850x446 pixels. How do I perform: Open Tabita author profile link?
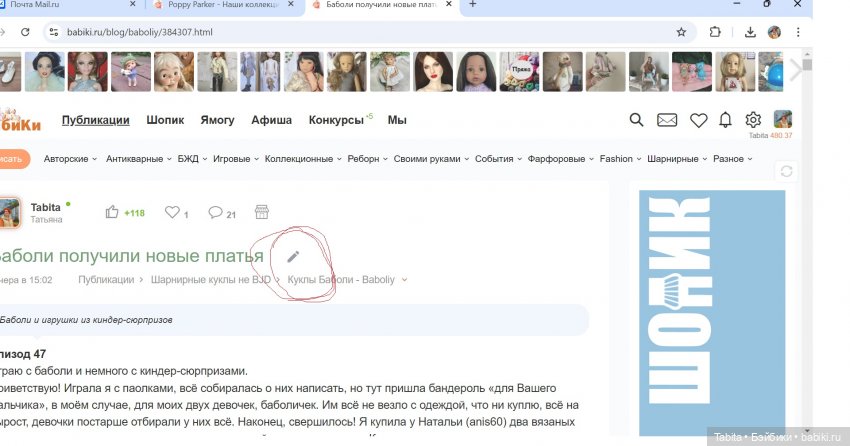(x=46, y=207)
